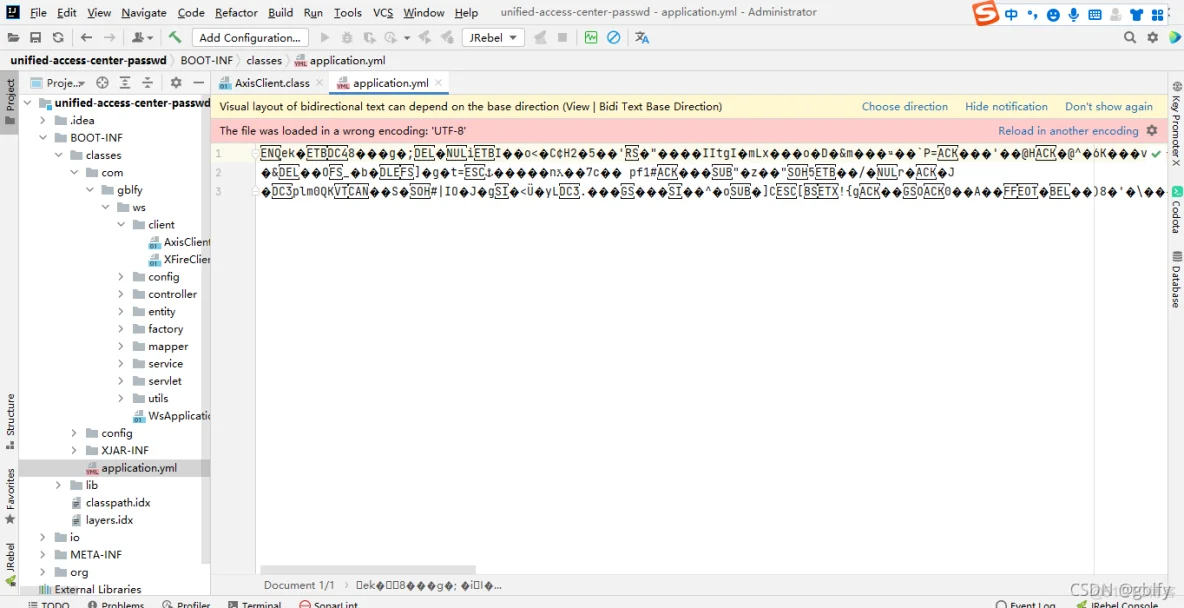Image resolution: width=1184 pixels, height=608 pixels.
Task: Open the user/VCS profile dropdown
Action: click(142, 37)
